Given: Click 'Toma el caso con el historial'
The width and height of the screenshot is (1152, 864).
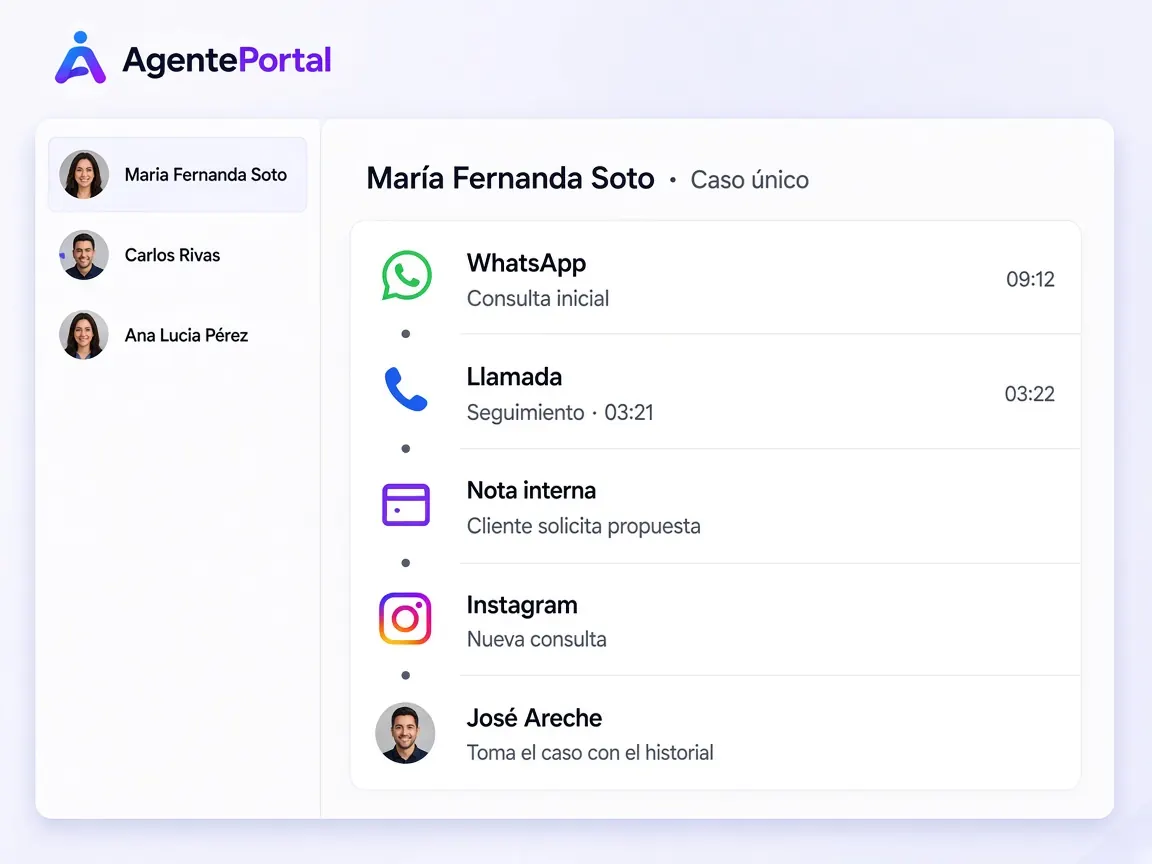Looking at the screenshot, I should [x=590, y=752].
